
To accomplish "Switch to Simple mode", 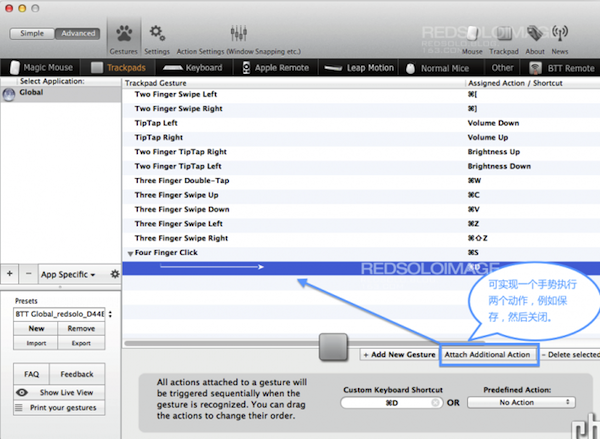I will pyautogui.click(x=32, y=33).
